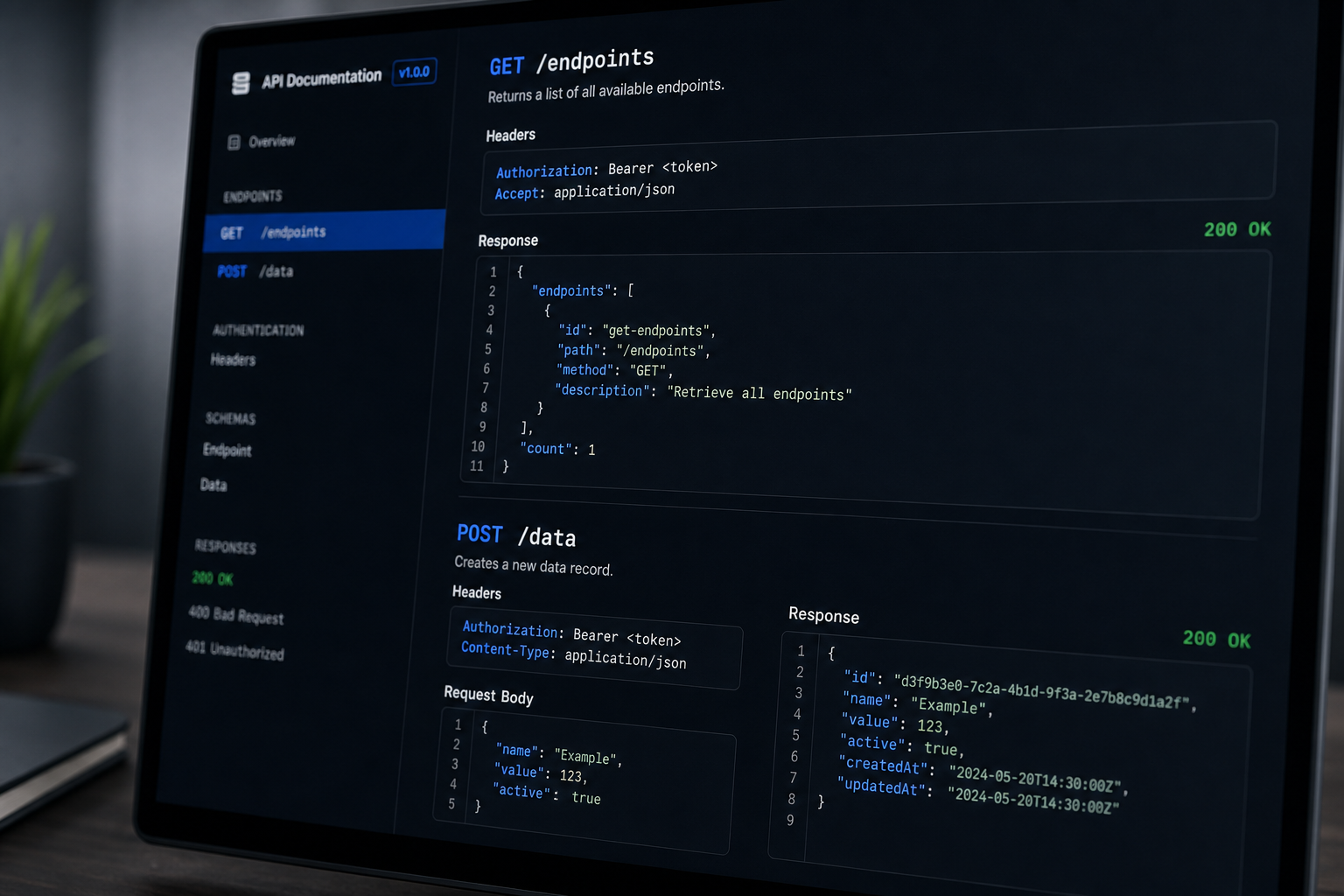
Task: Open Headers under Authentication
Action: [x=233, y=360]
